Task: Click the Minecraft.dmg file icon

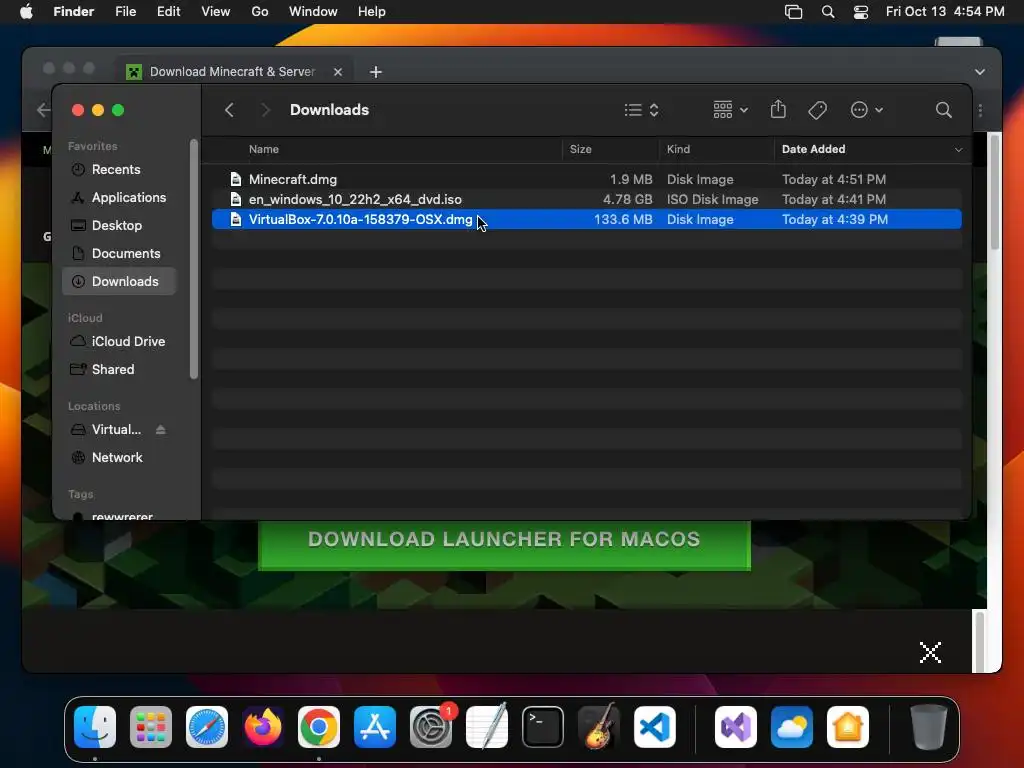Action: point(236,179)
